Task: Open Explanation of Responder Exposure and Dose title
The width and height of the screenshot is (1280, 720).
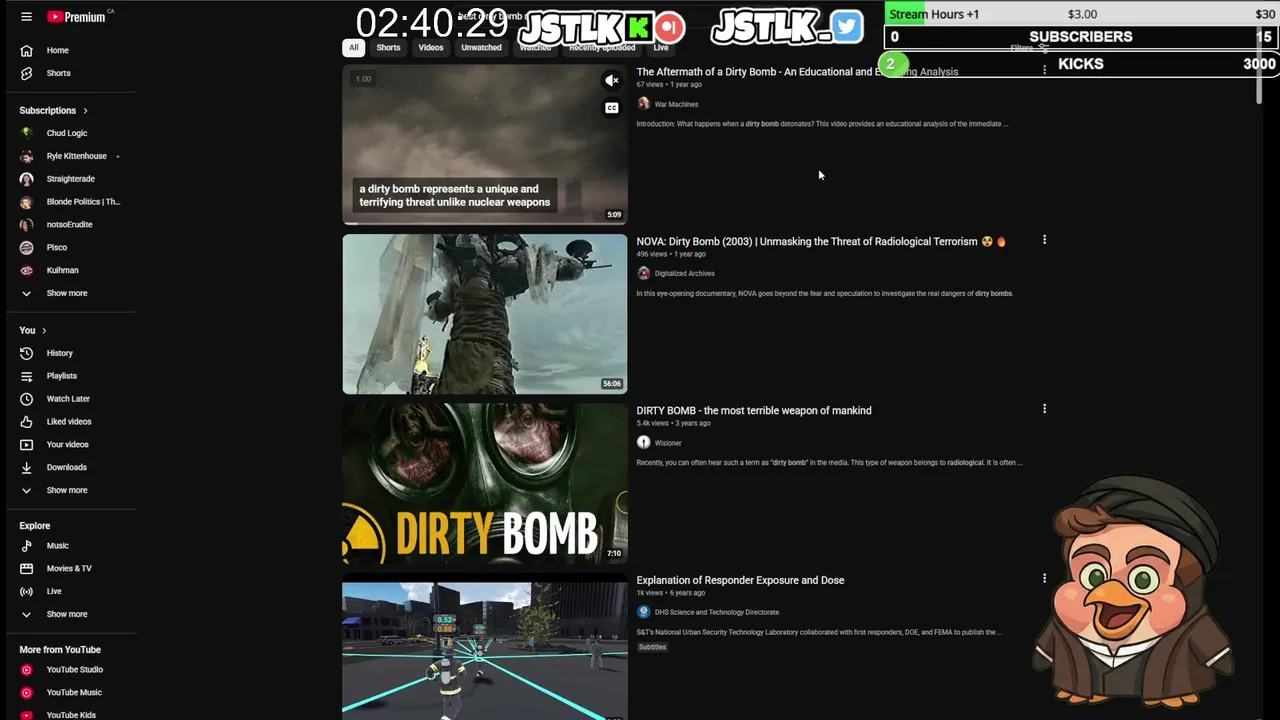Action: pyautogui.click(x=740, y=580)
